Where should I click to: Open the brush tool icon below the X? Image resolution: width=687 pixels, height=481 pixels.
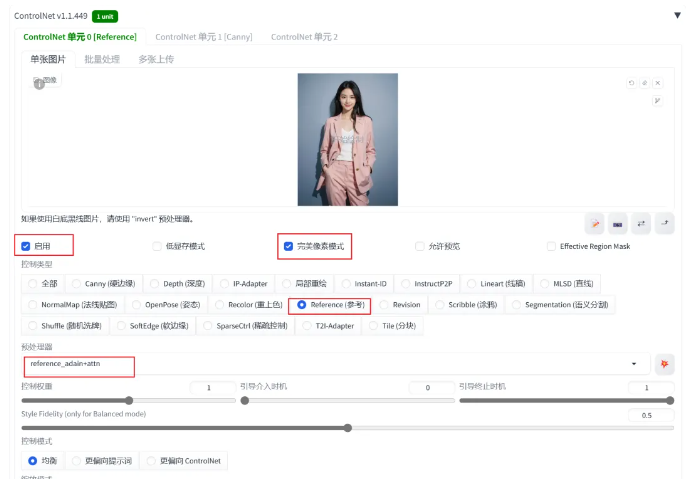click(x=657, y=101)
